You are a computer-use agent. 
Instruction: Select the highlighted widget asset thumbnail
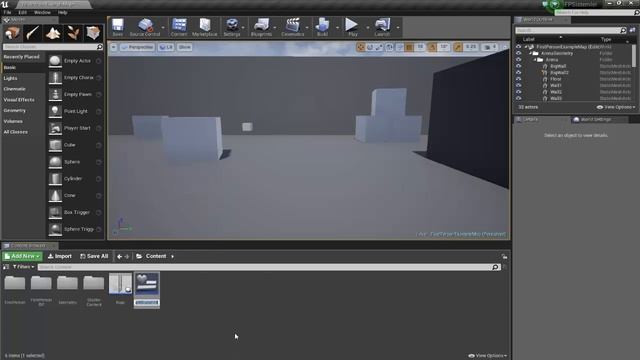[147, 284]
